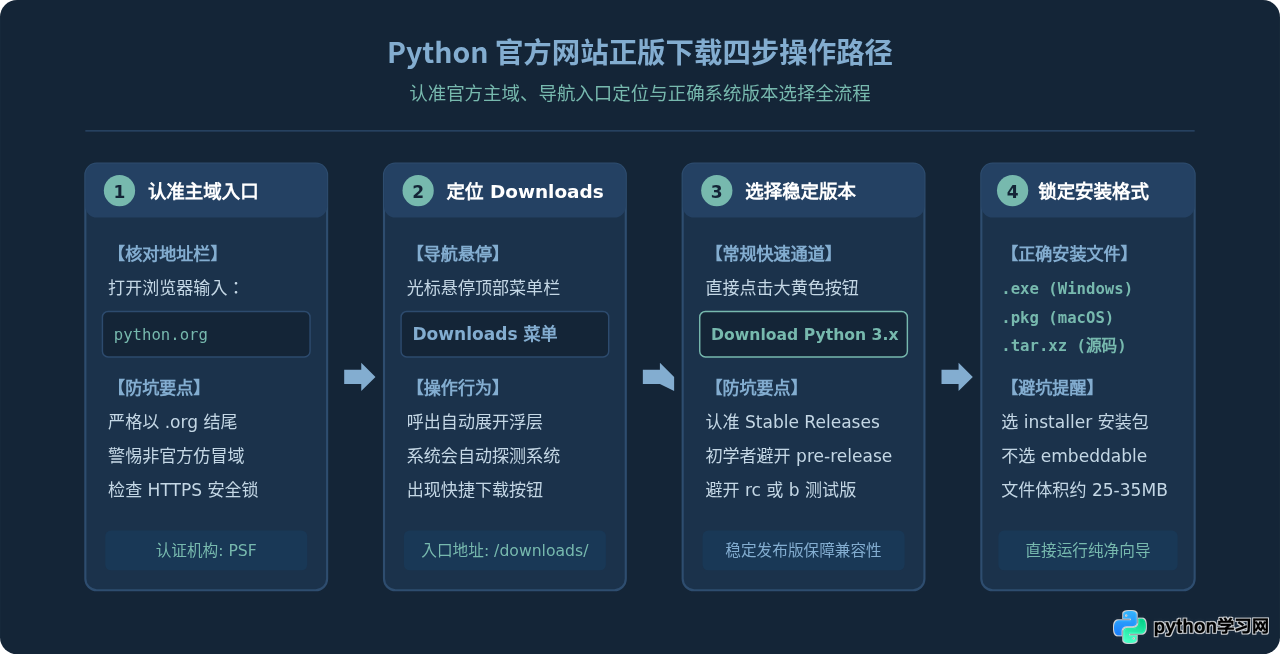Screen dimensions: 1280x655
Task: Select the "锁定安装格式" card header
Action: coord(1088,191)
